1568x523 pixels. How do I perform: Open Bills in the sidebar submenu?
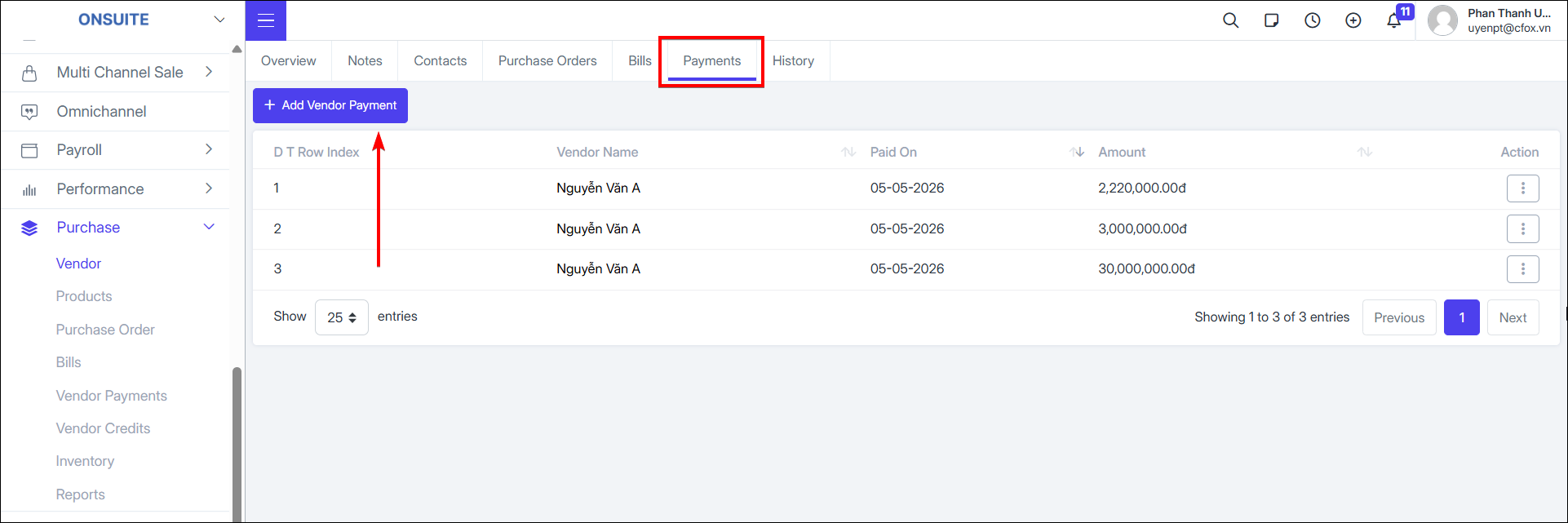click(x=69, y=362)
